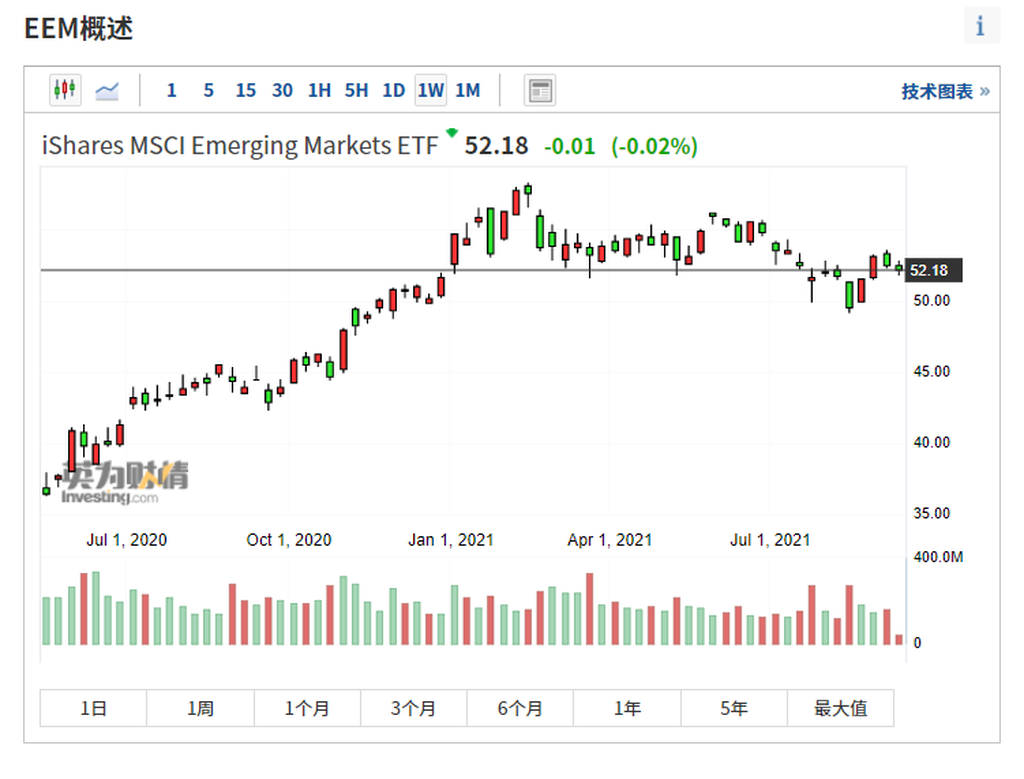
Task: Select the 5H interval
Action: pyautogui.click(x=357, y=90)
